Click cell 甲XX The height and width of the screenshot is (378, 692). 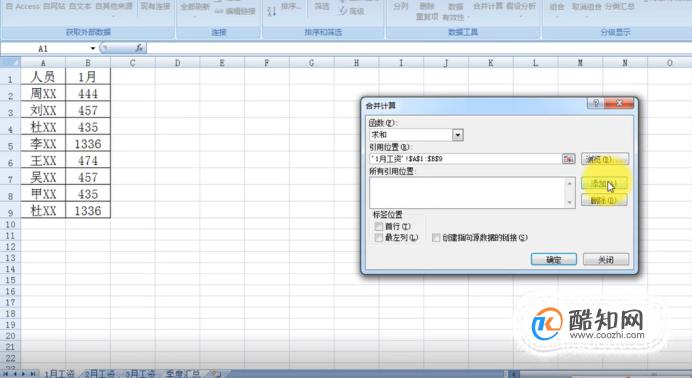click(43, 194)
